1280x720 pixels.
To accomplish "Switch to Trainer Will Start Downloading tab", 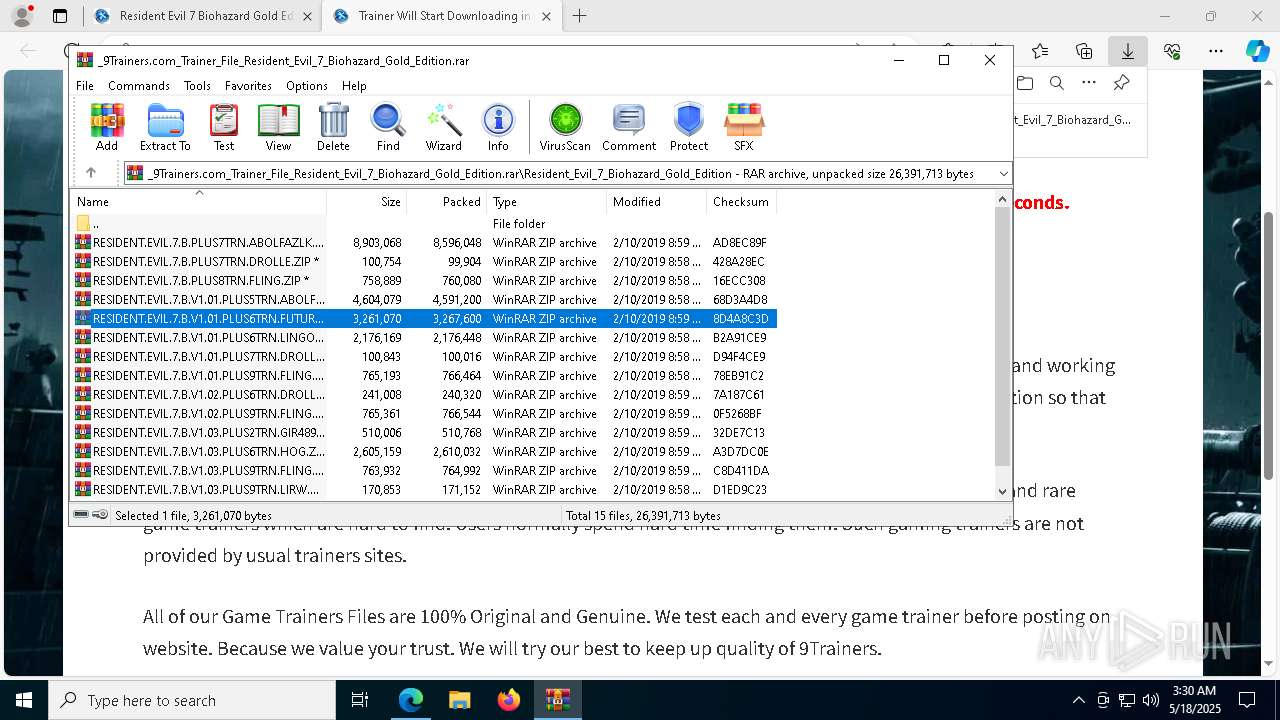I will click(441, 16).
